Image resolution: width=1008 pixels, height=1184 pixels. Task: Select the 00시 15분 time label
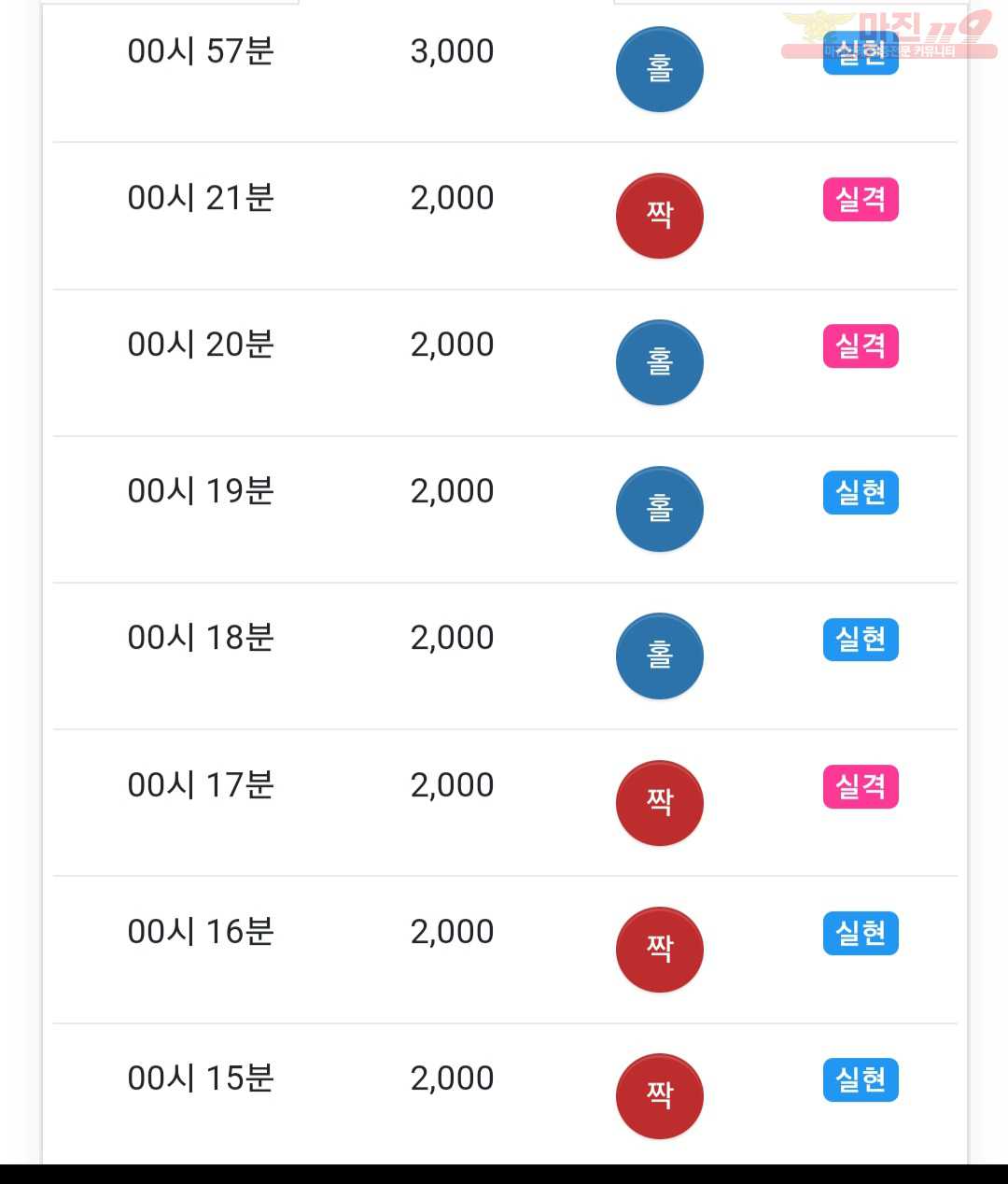pyautogui.click(x=201, y=1078)
